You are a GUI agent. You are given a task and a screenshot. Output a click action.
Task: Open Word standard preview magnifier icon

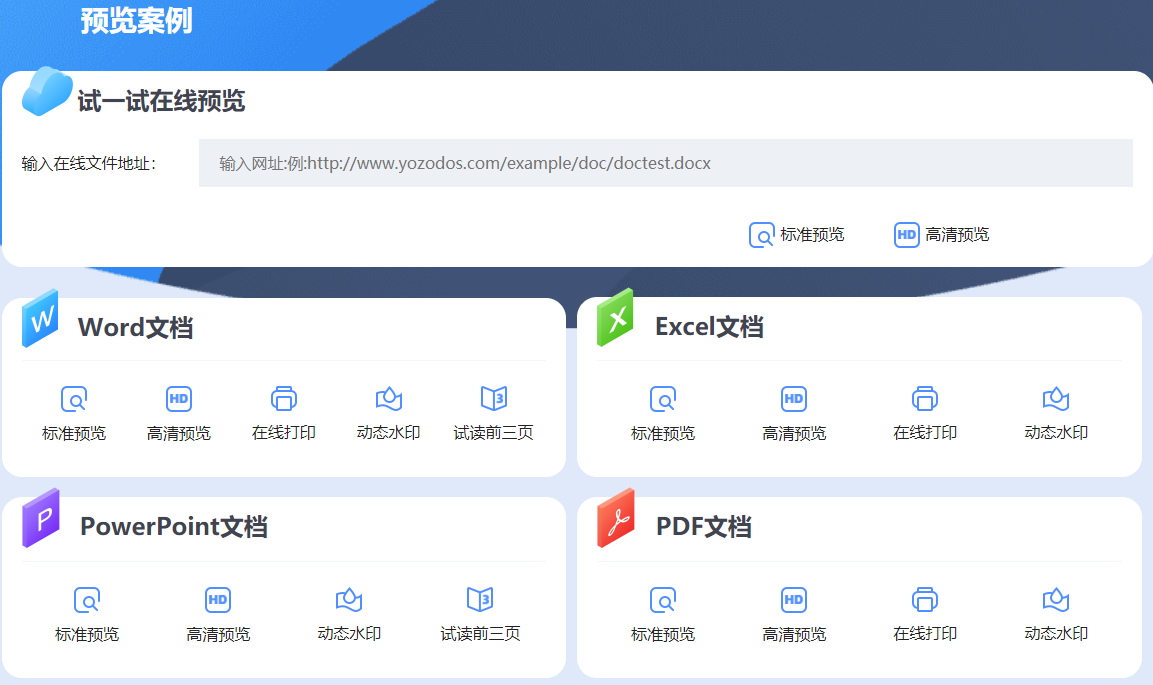74,399
